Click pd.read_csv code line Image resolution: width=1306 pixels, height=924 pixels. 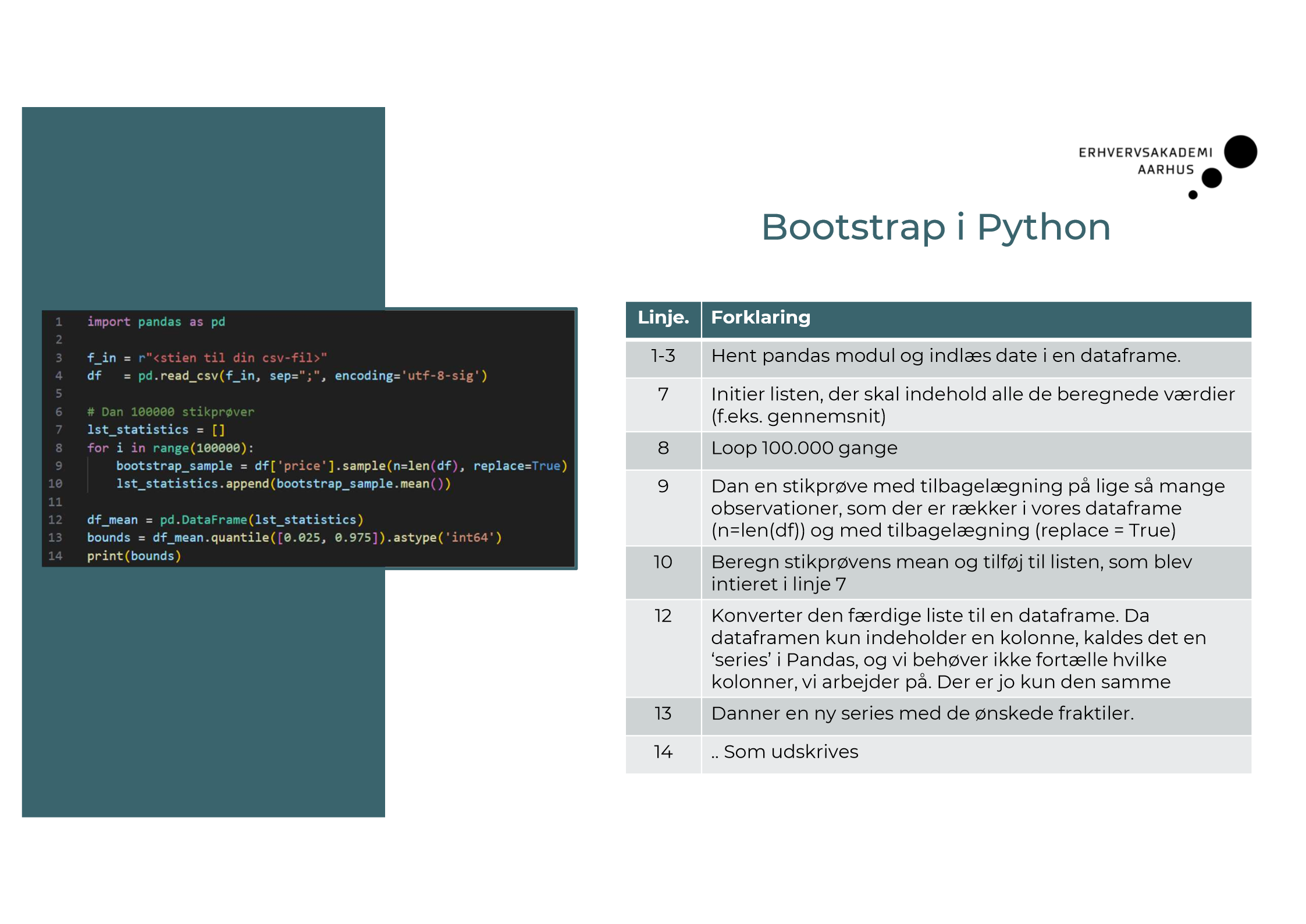pos(287,376)
